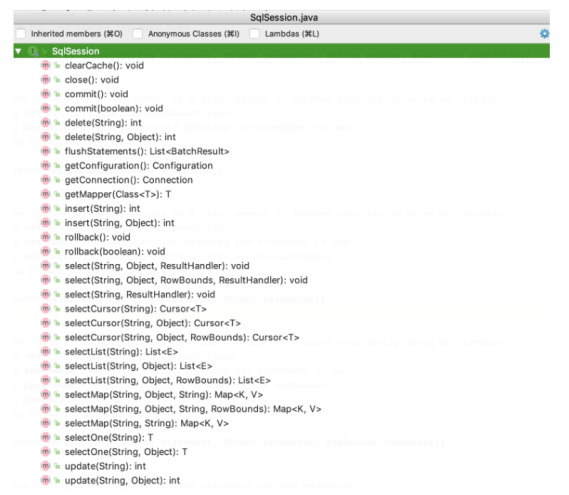Select getConfiguration(): Configuration method
Image resolution: width=569 pixels, height=495 pixels.
(139, 165)
